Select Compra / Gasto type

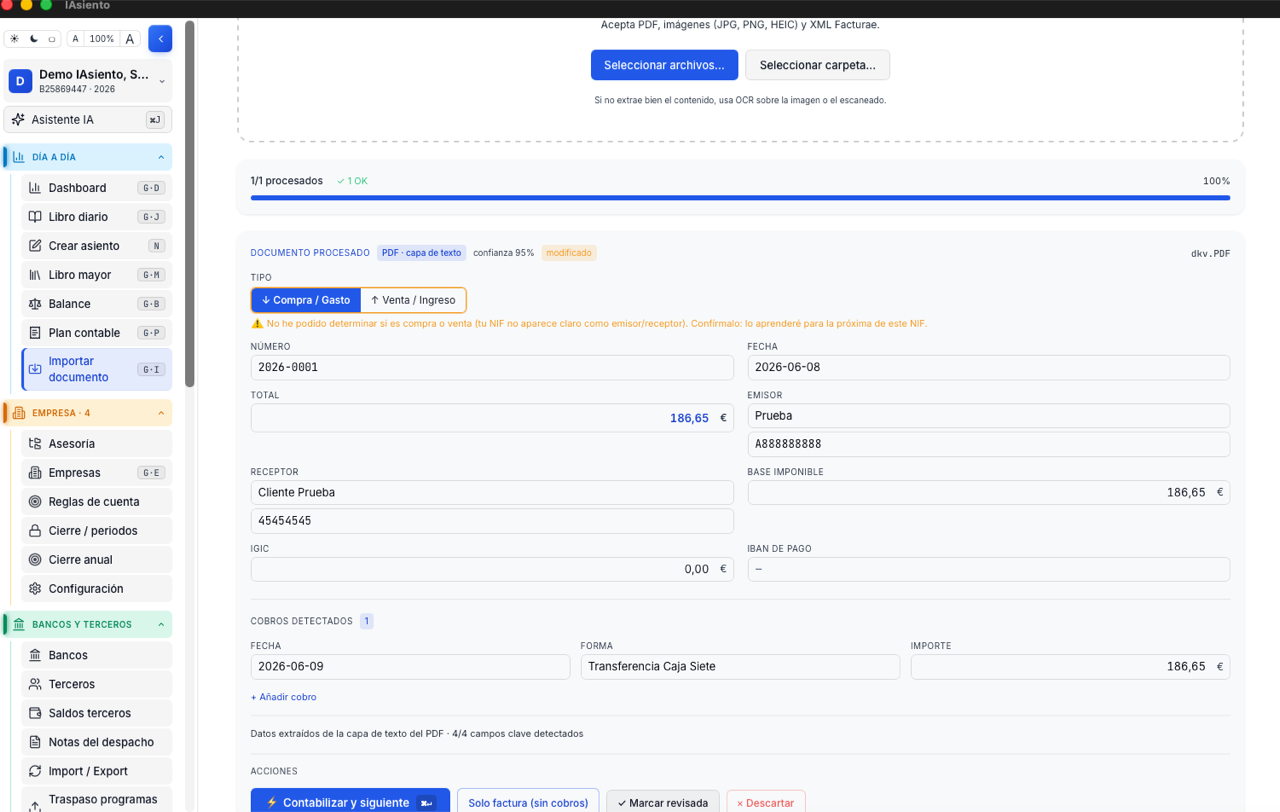(x=306, y=300)
